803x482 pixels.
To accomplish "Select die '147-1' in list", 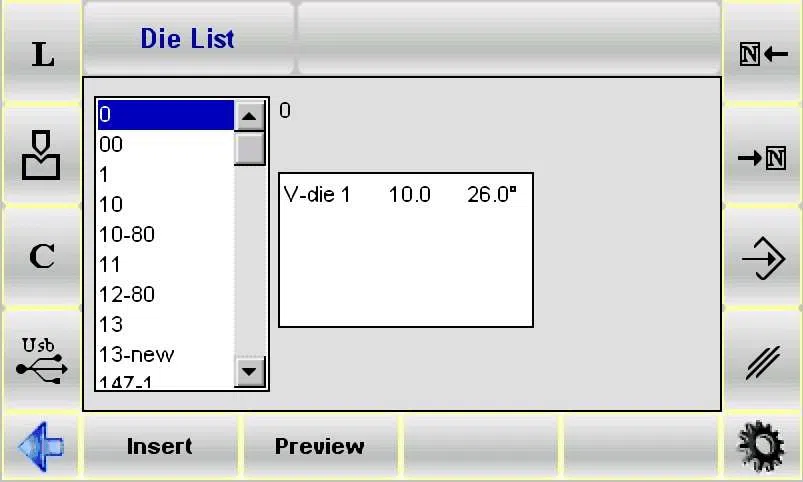I will [165, 382].
